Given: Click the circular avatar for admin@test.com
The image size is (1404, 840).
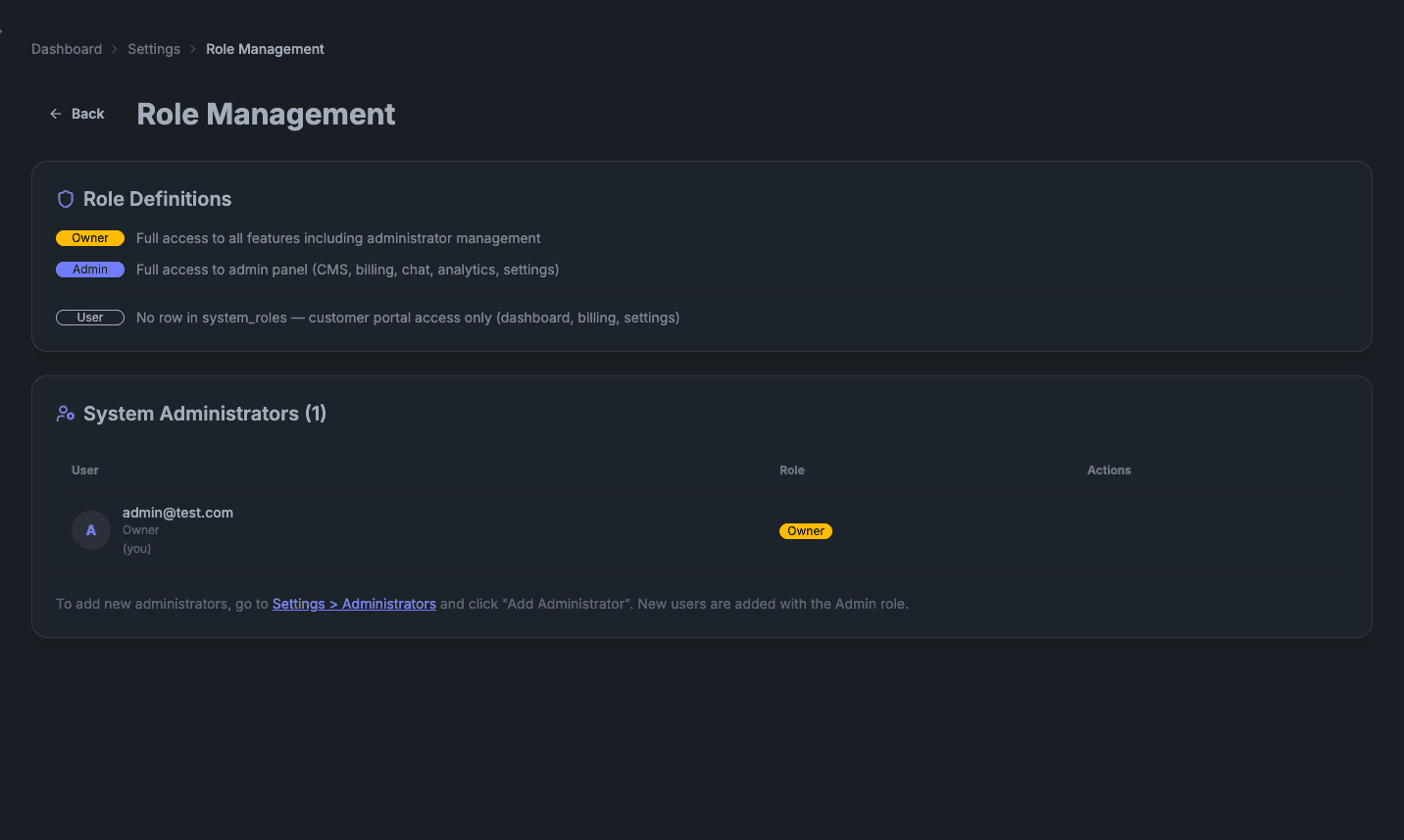Looking at the screenshot, I should click(90, 529).
